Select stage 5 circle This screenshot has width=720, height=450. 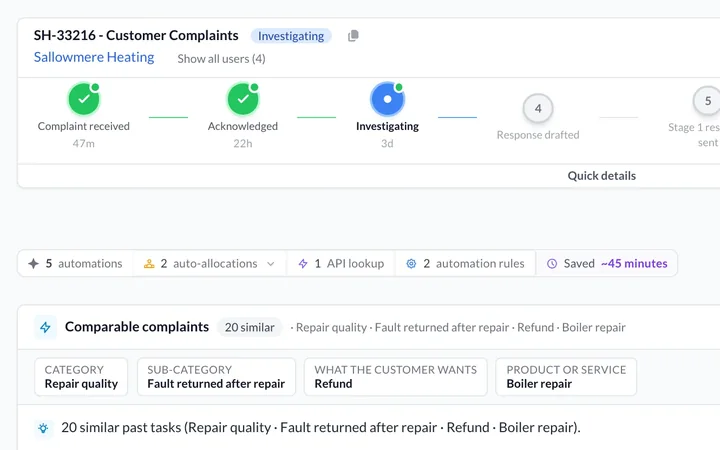[708, 101]
